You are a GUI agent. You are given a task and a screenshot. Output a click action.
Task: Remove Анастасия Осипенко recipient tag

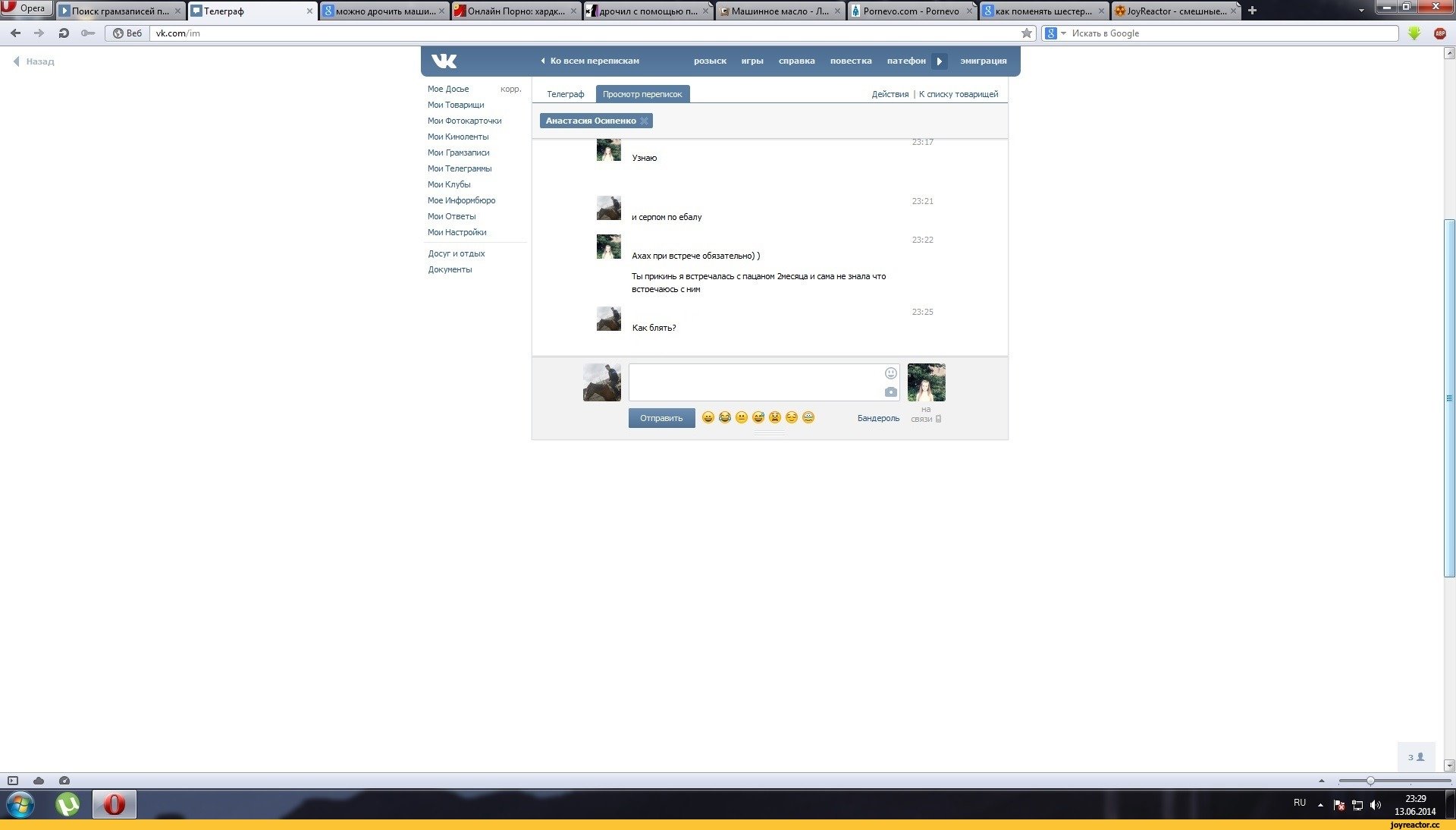click(644, 121)
